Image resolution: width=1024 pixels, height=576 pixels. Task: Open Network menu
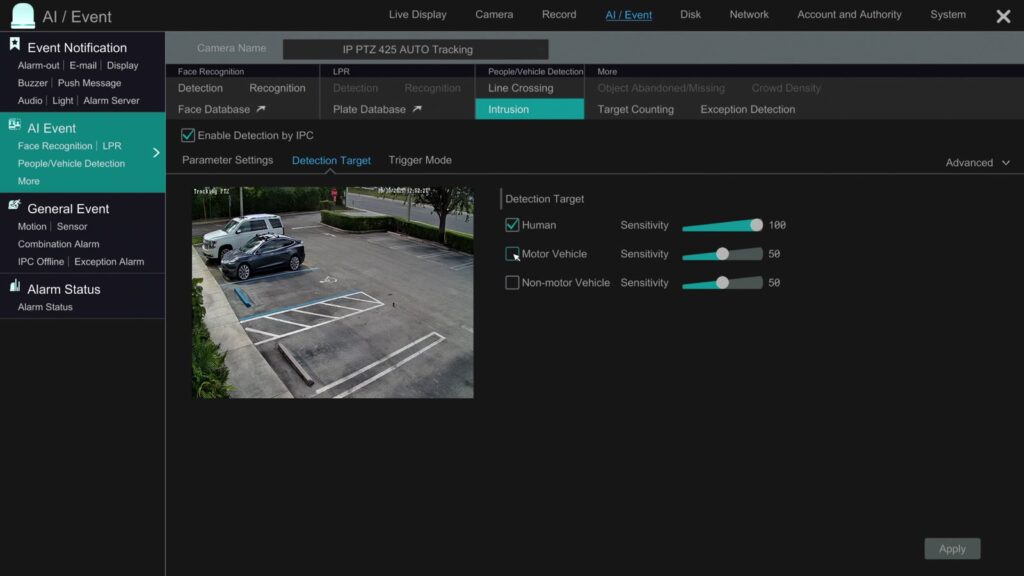point(749,14)
